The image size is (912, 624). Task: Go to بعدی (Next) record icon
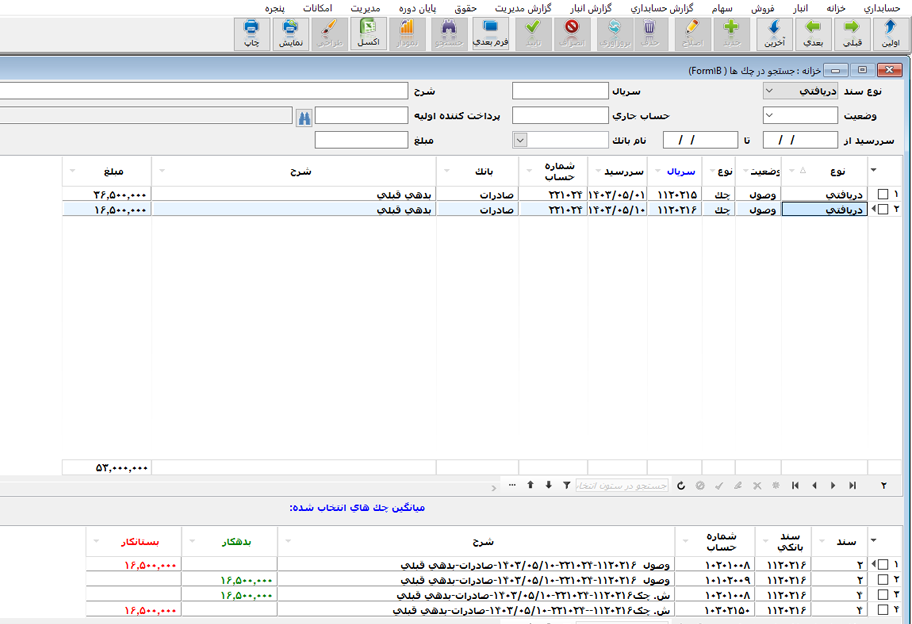tap(813, 34)
